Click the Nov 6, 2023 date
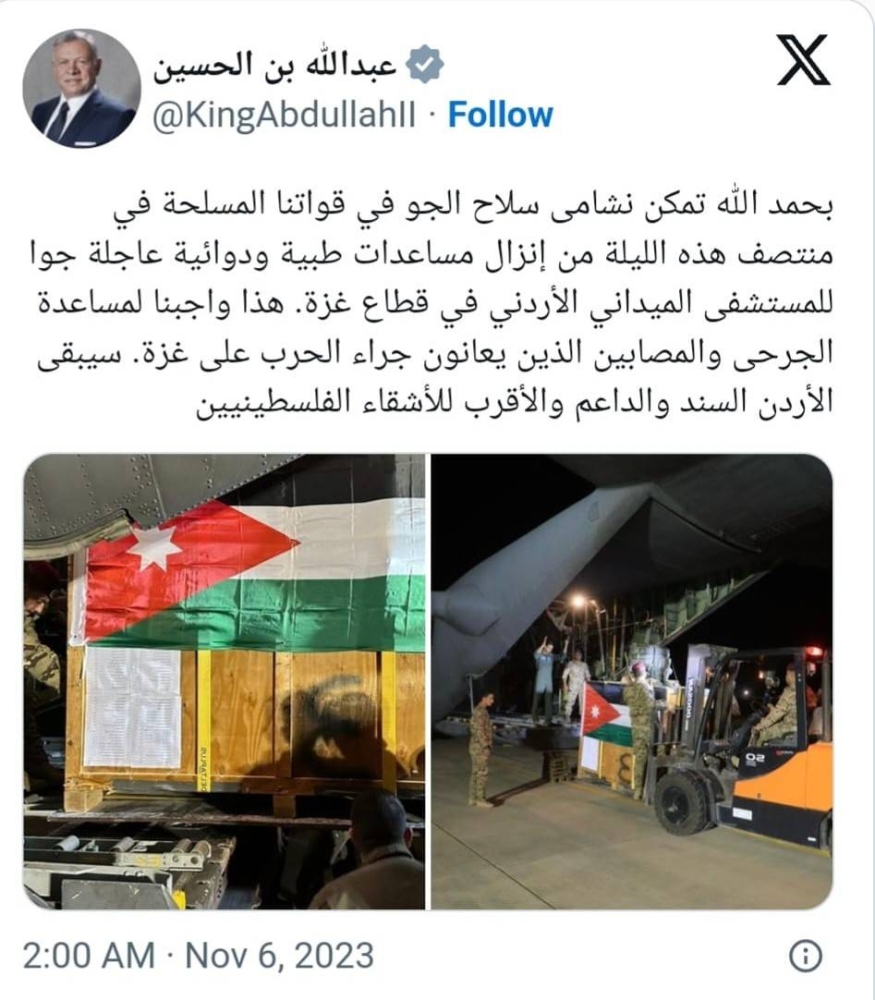This screenshot has width=875, height=1000. [x=279, y=956]
